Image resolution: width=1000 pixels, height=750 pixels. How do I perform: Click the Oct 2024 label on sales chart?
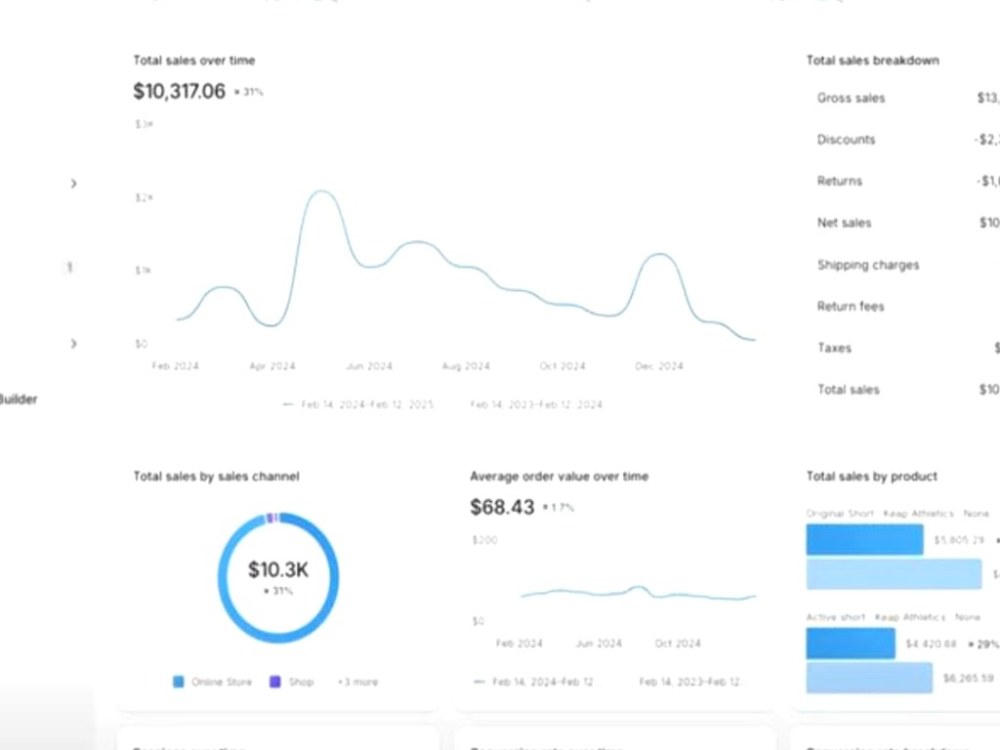(562, 366)
